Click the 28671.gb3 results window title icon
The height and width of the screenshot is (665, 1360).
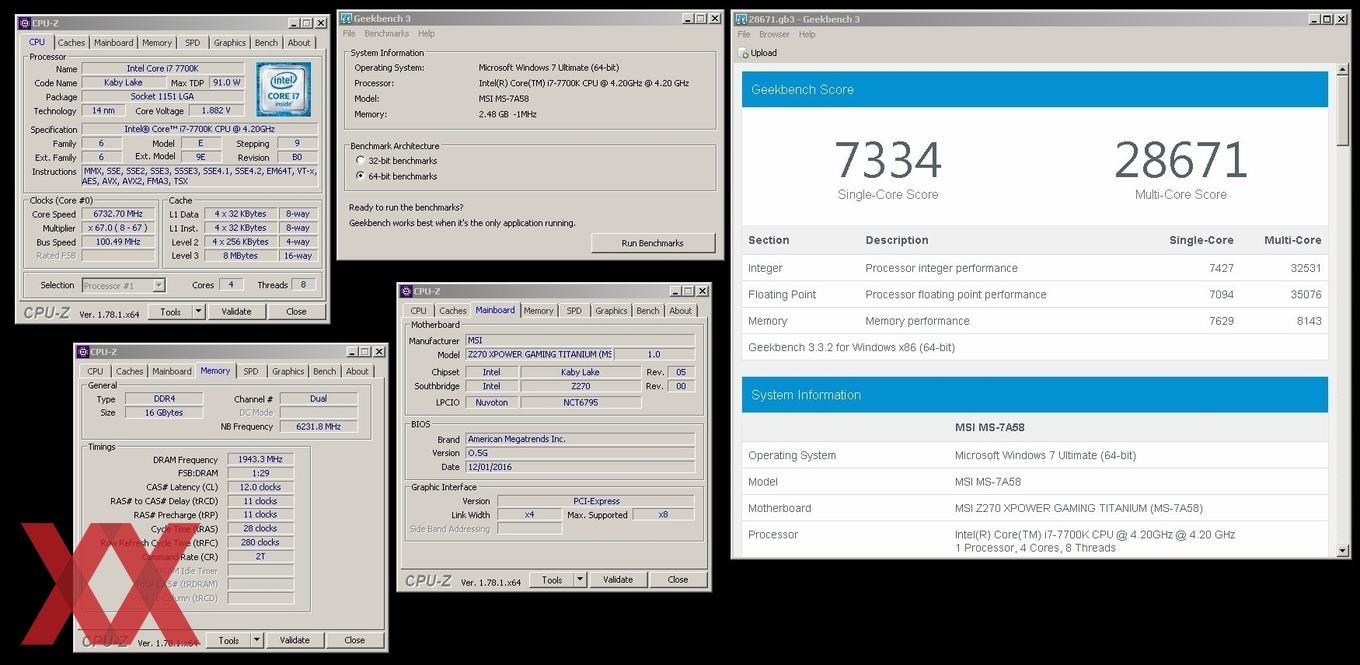[741, 19]
